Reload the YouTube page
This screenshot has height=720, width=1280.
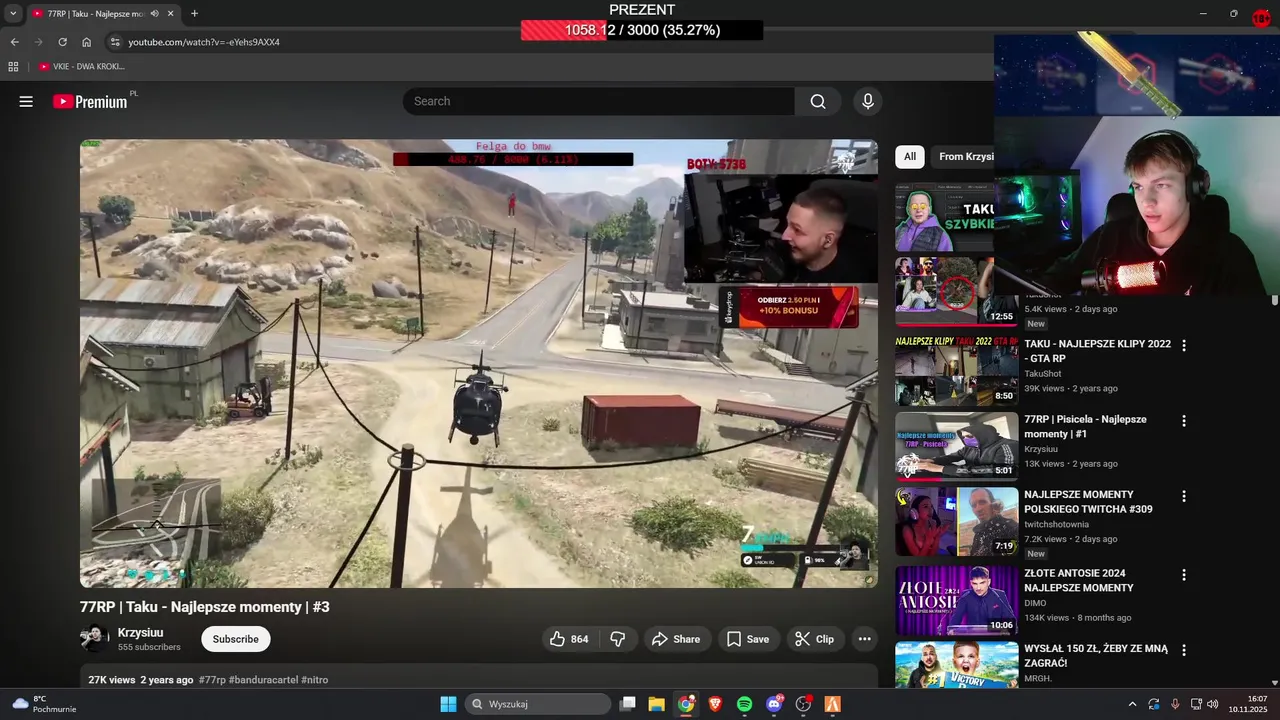pos(62,42)
